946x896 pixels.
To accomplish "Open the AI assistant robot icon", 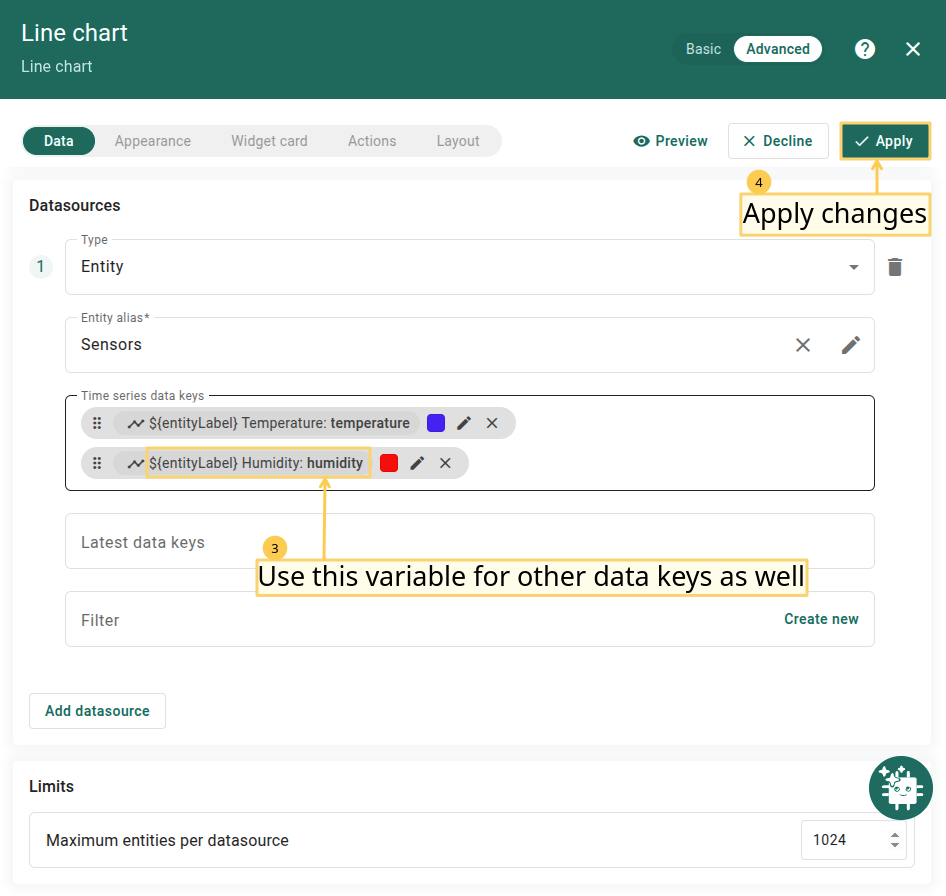I will click(900, 788).
